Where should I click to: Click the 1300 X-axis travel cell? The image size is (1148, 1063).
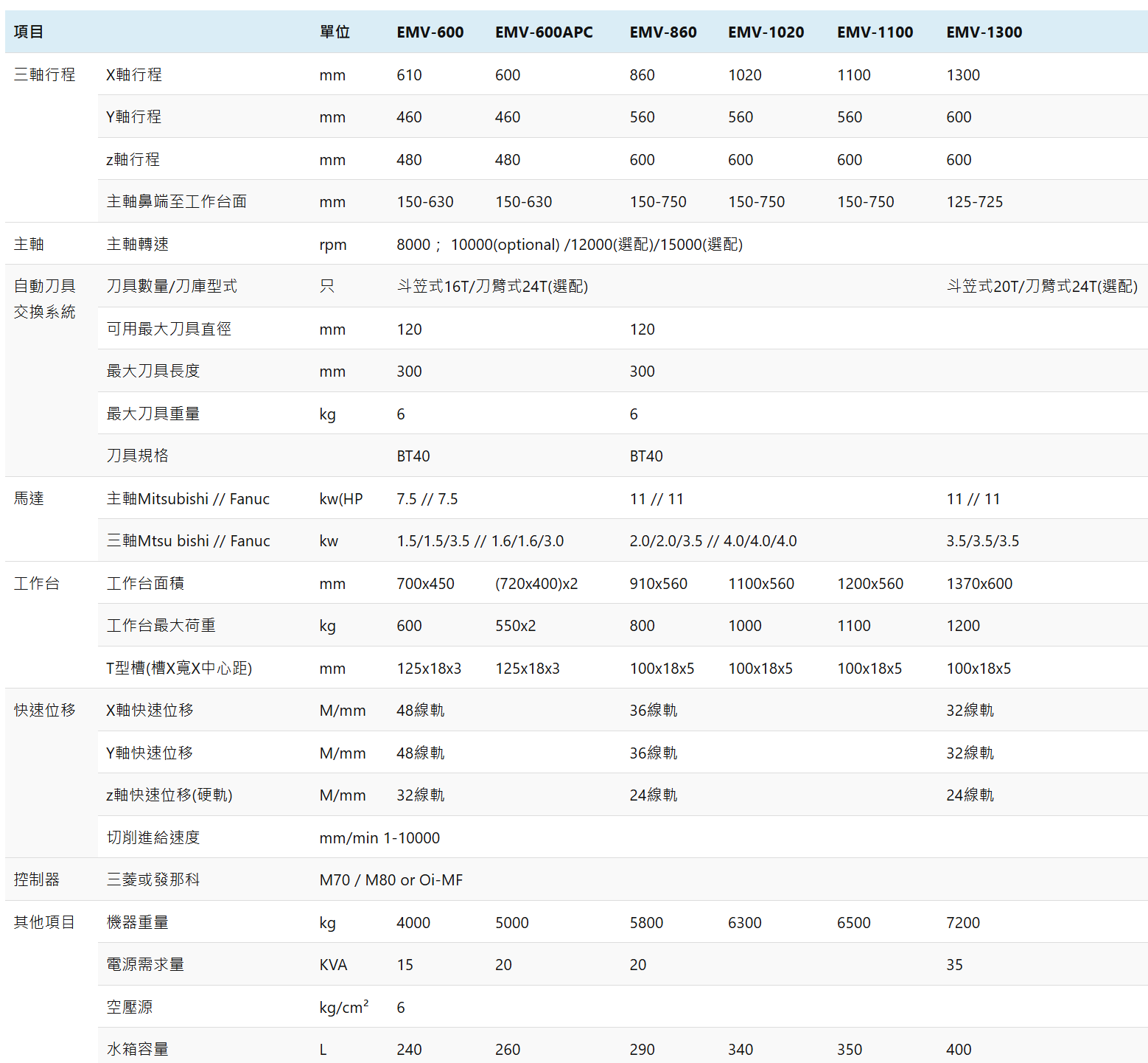coord(963,74)
